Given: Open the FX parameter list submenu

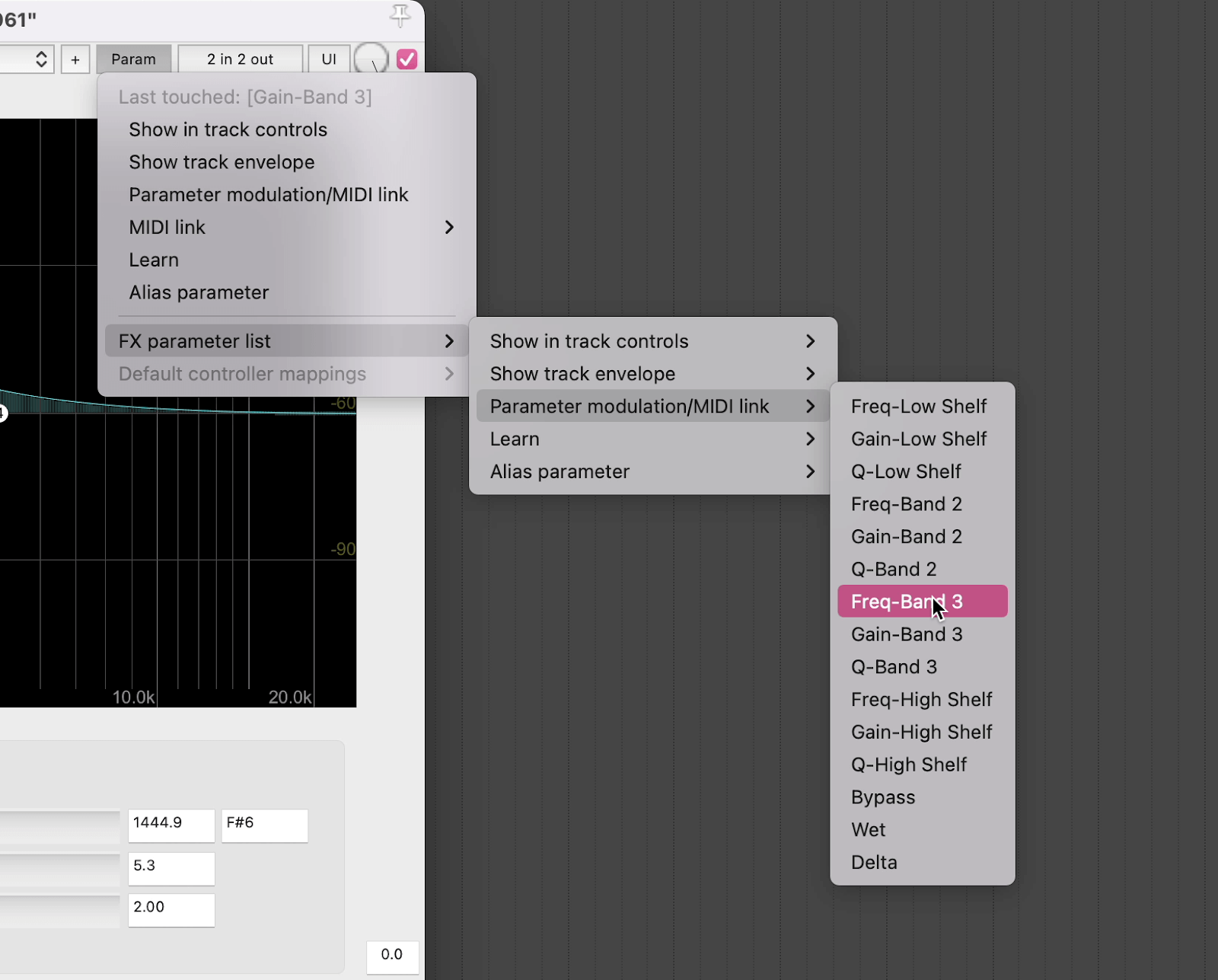Looking at the screenshot, I should (x=285, y=340).
